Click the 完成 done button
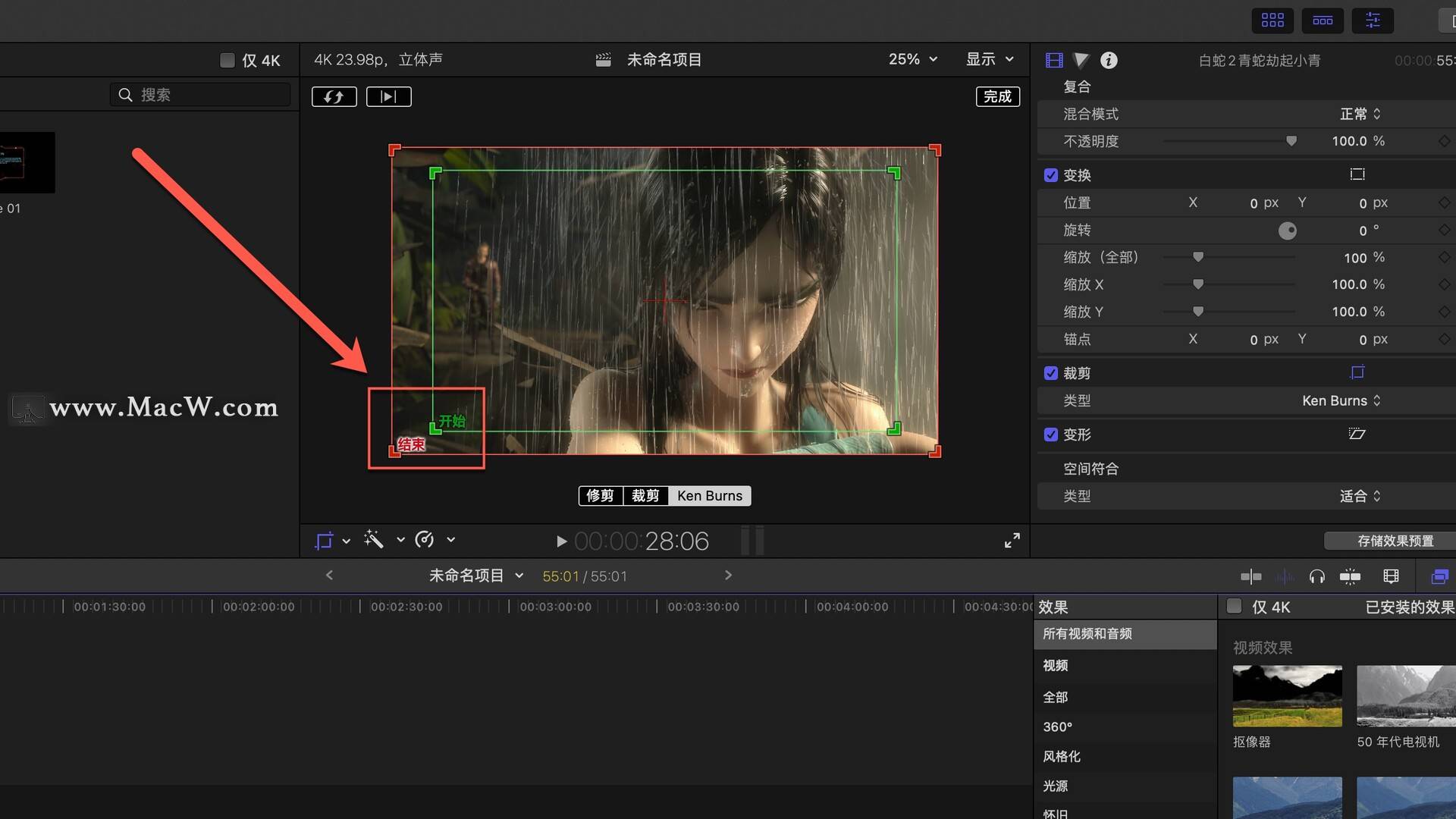The image size is (1456, 819). [x=998, y=96]
